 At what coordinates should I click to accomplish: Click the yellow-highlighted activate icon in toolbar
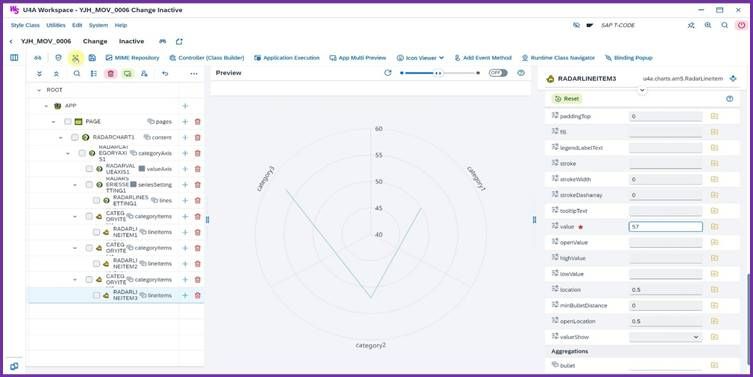(76, 58)
